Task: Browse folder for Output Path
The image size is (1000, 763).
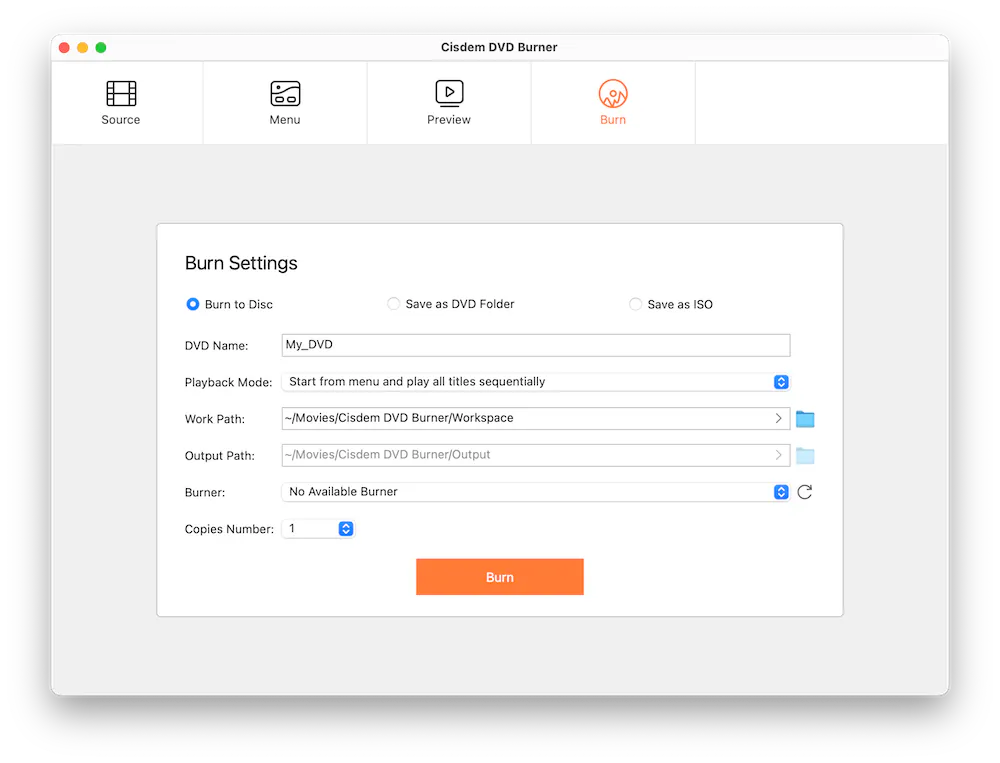Action: pyautogui.click(x=805, y=456)
